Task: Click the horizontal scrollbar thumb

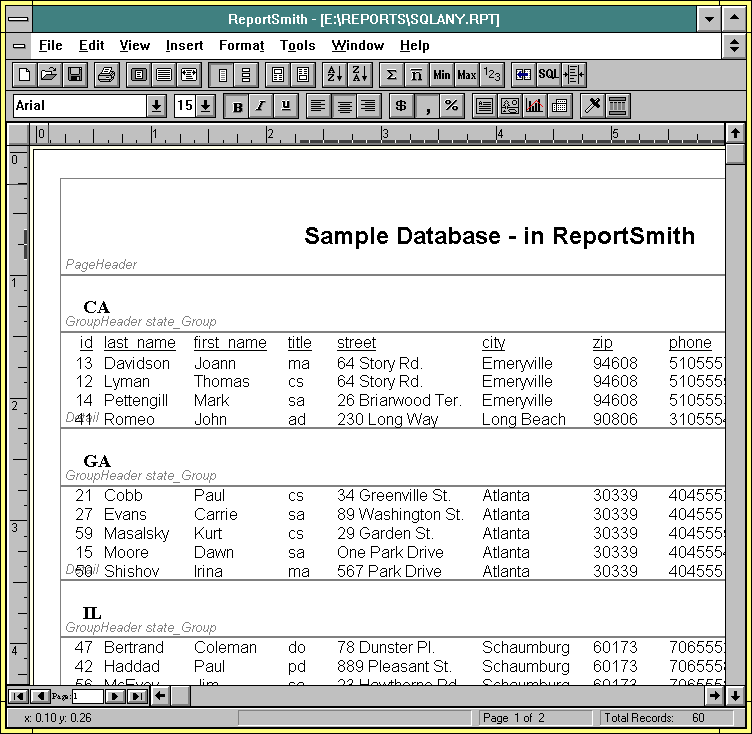Action: (x=181, y=696)
